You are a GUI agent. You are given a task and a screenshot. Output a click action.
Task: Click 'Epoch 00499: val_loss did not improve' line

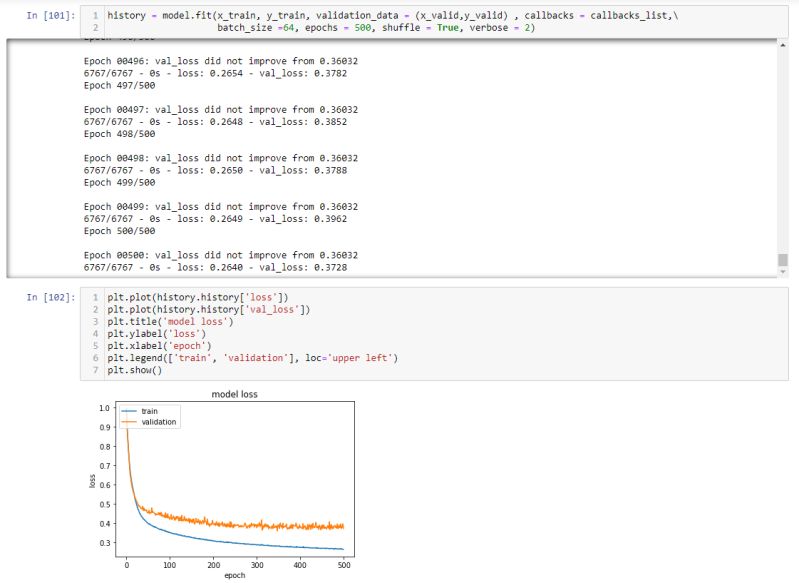[221, 206]
